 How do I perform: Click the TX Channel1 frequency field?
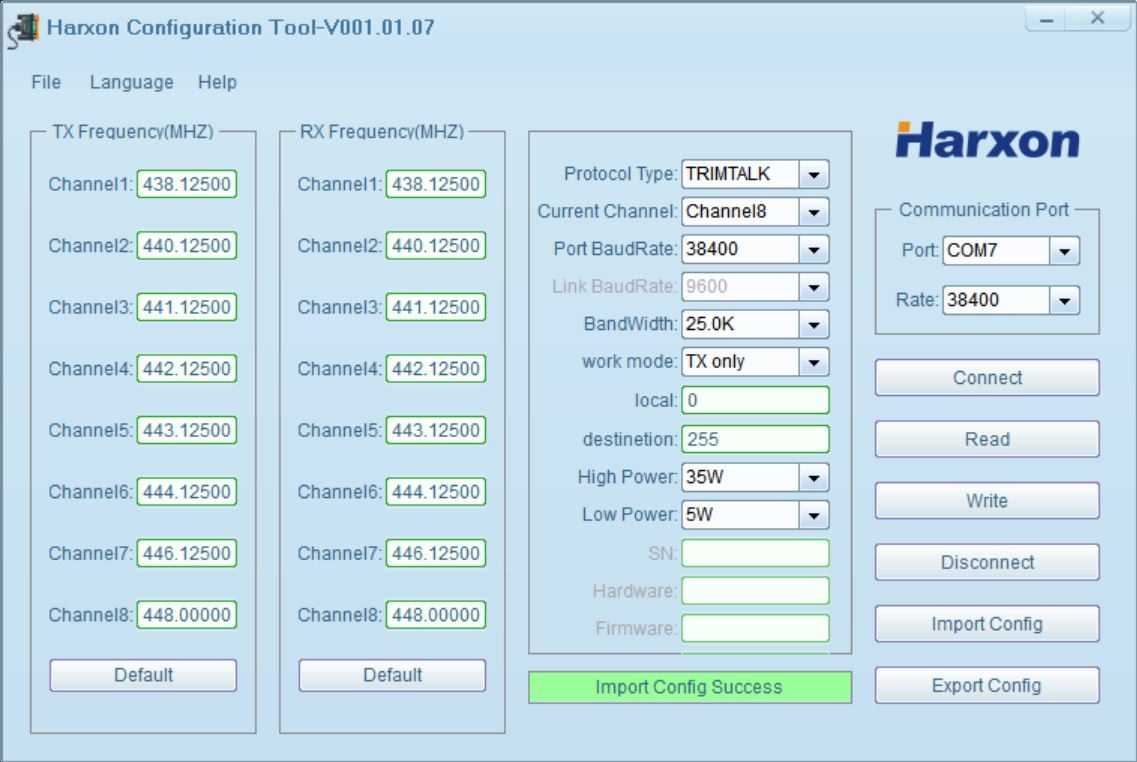click(186, 185)
